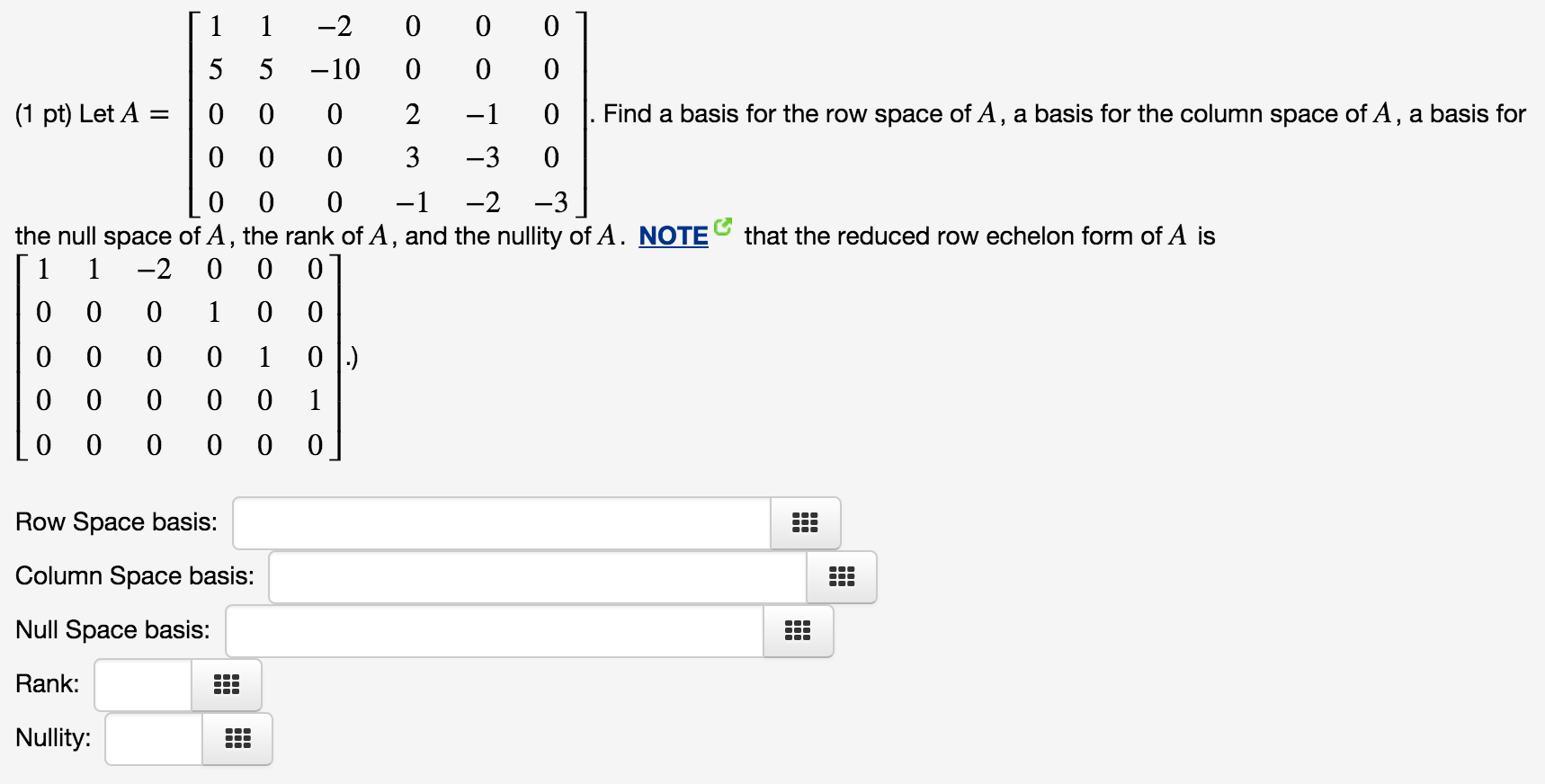Click into the Nullity answer field
This screenshot has height=784, width=1545.
click(x=155, y=739)
